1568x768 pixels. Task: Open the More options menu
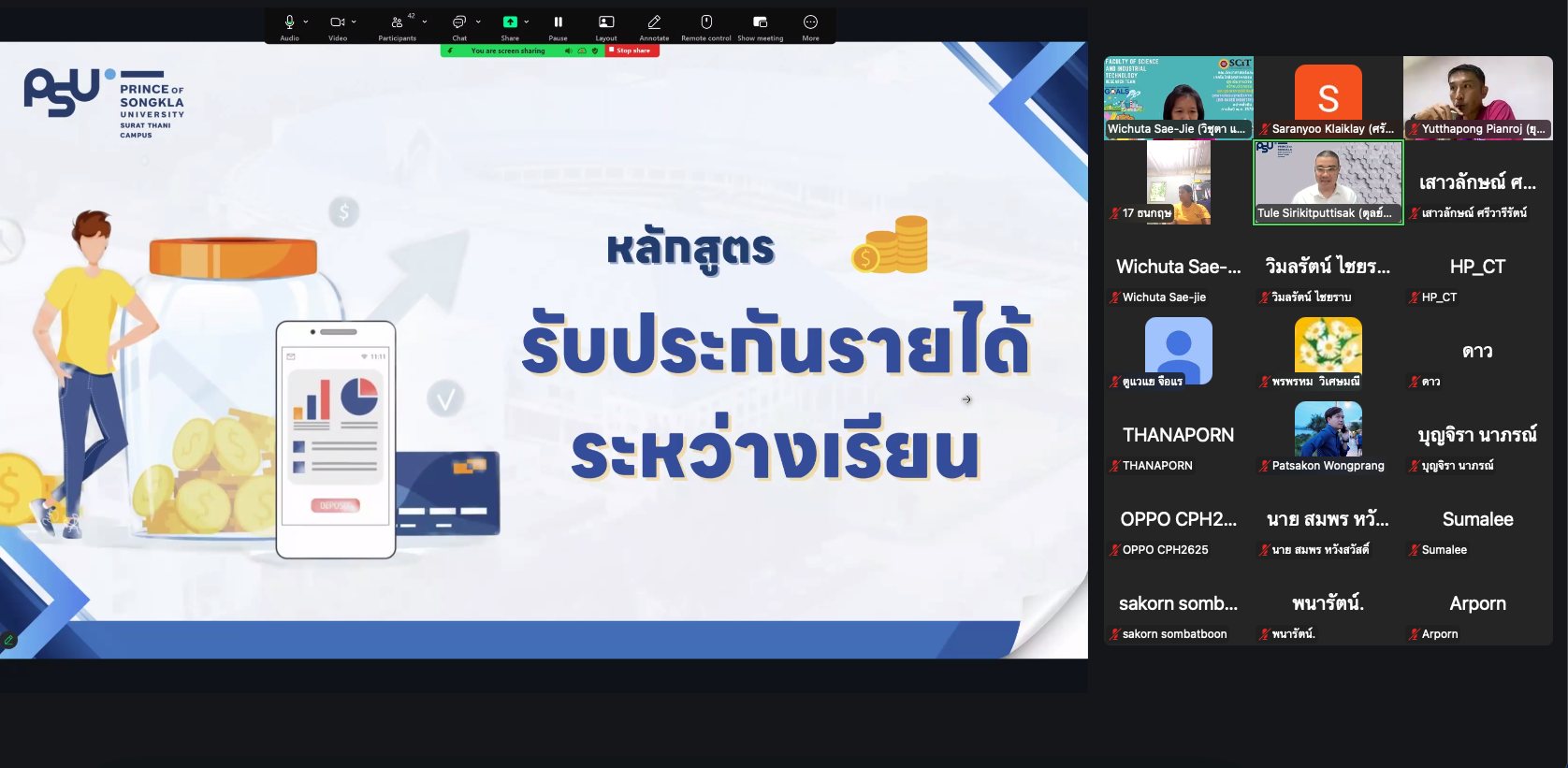point(810,22)
